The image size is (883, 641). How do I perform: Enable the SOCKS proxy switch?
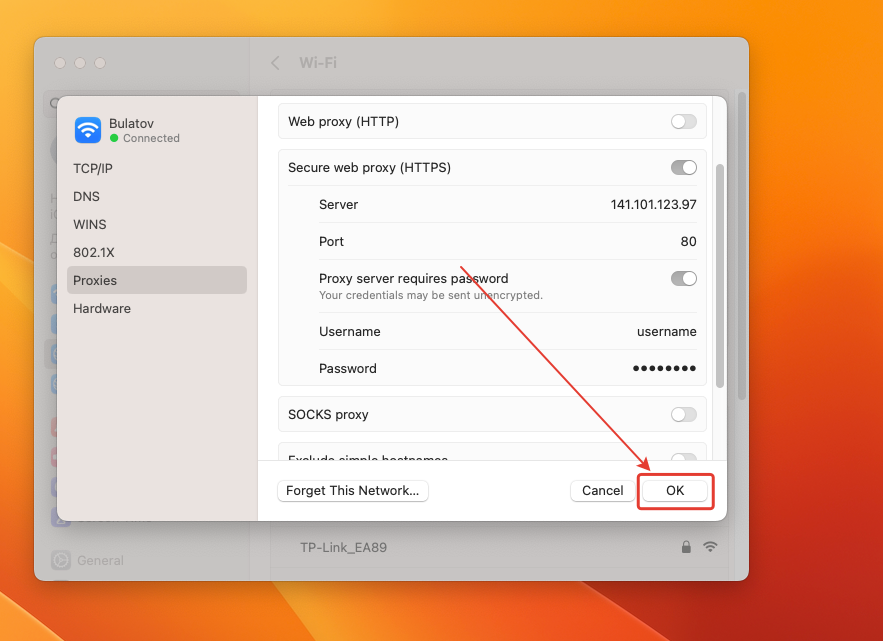coord(684,414)
